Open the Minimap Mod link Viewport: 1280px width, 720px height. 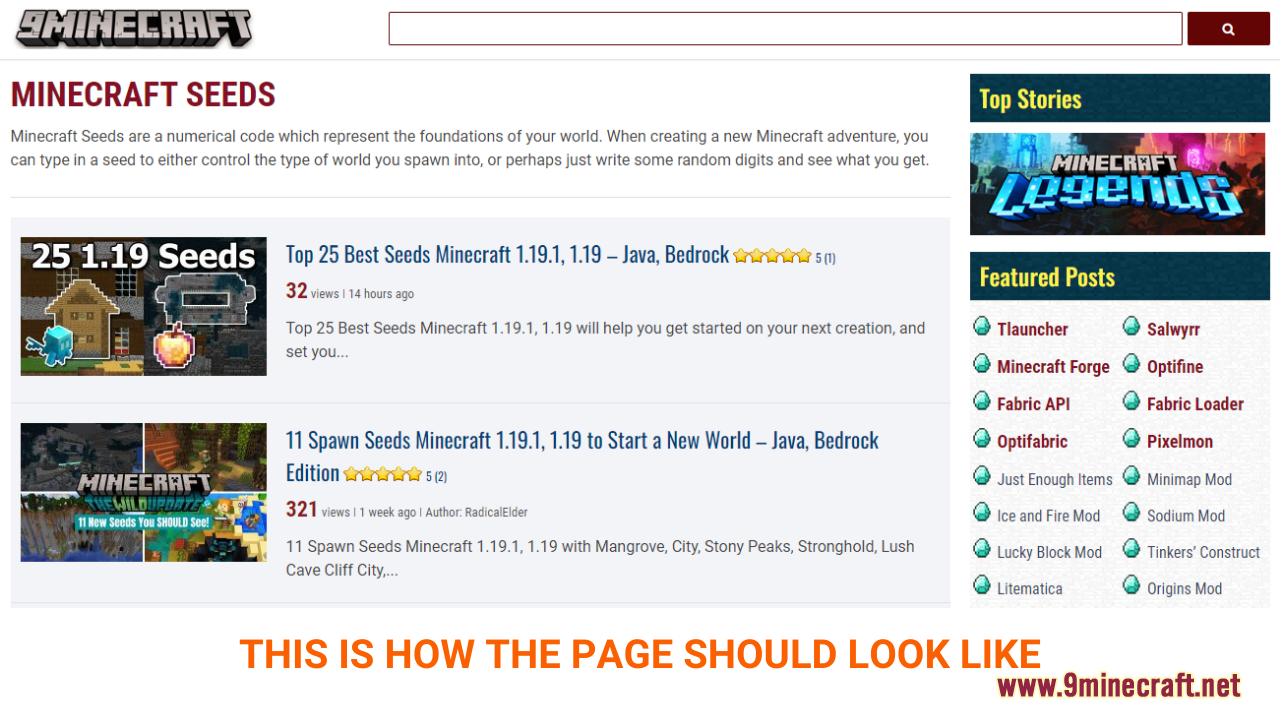[x=1189, y=480]
